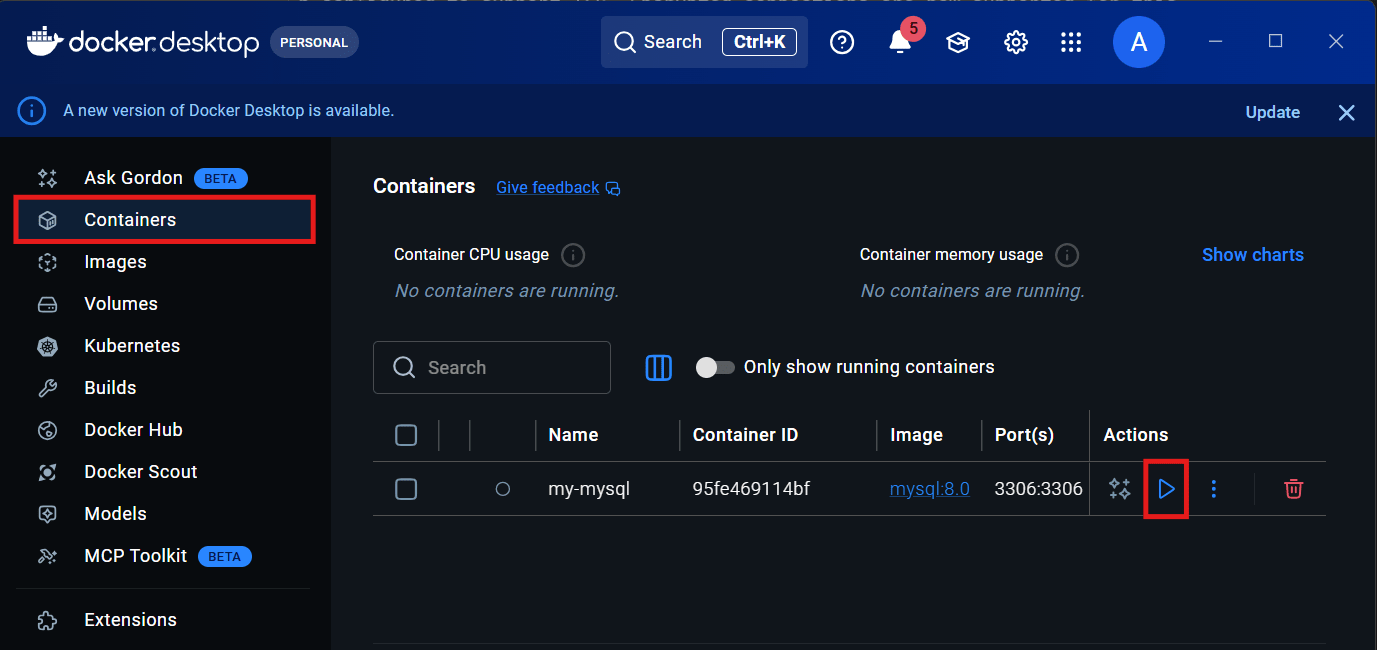1377x650 pixels.
Task: Minimize the Docker Desktop window
Action: coord(1215,41)
